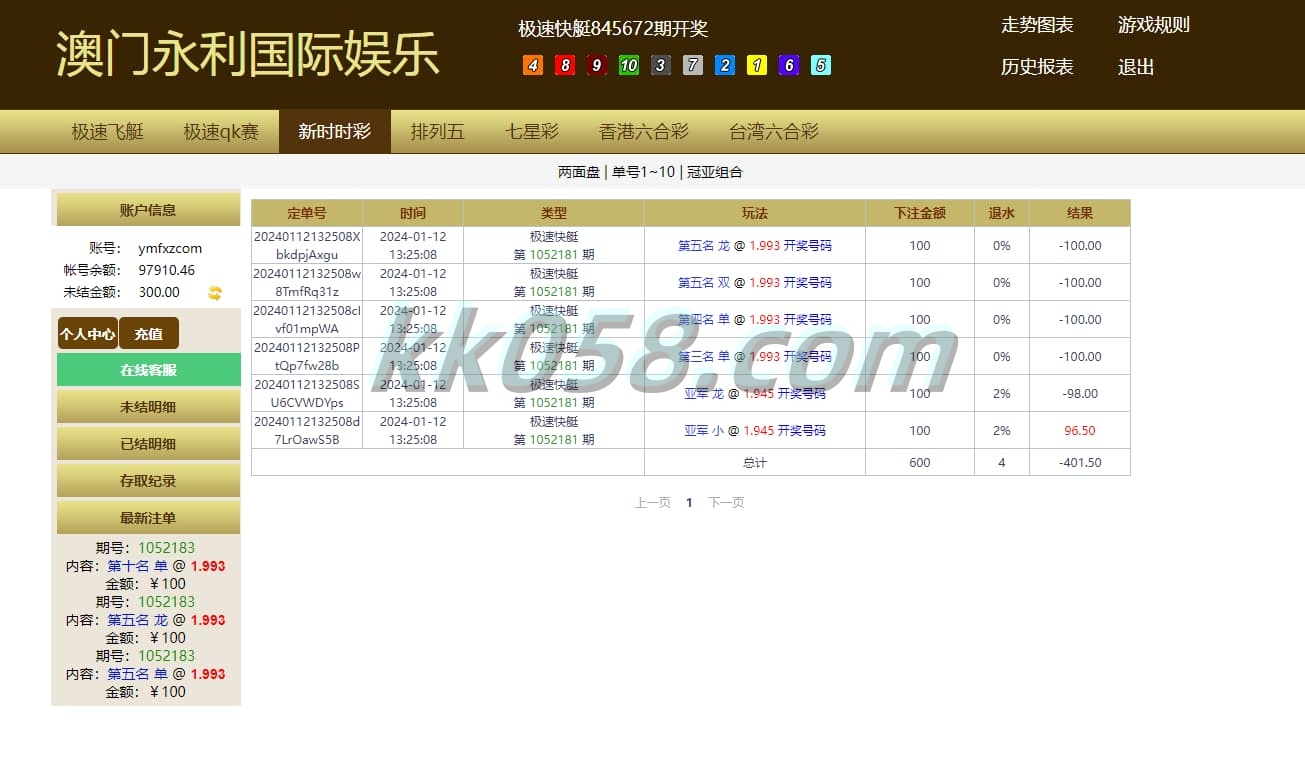Click the yellow lottery ball number 1
Viewport: 1305px width, 767px height.
coord(756,65)
